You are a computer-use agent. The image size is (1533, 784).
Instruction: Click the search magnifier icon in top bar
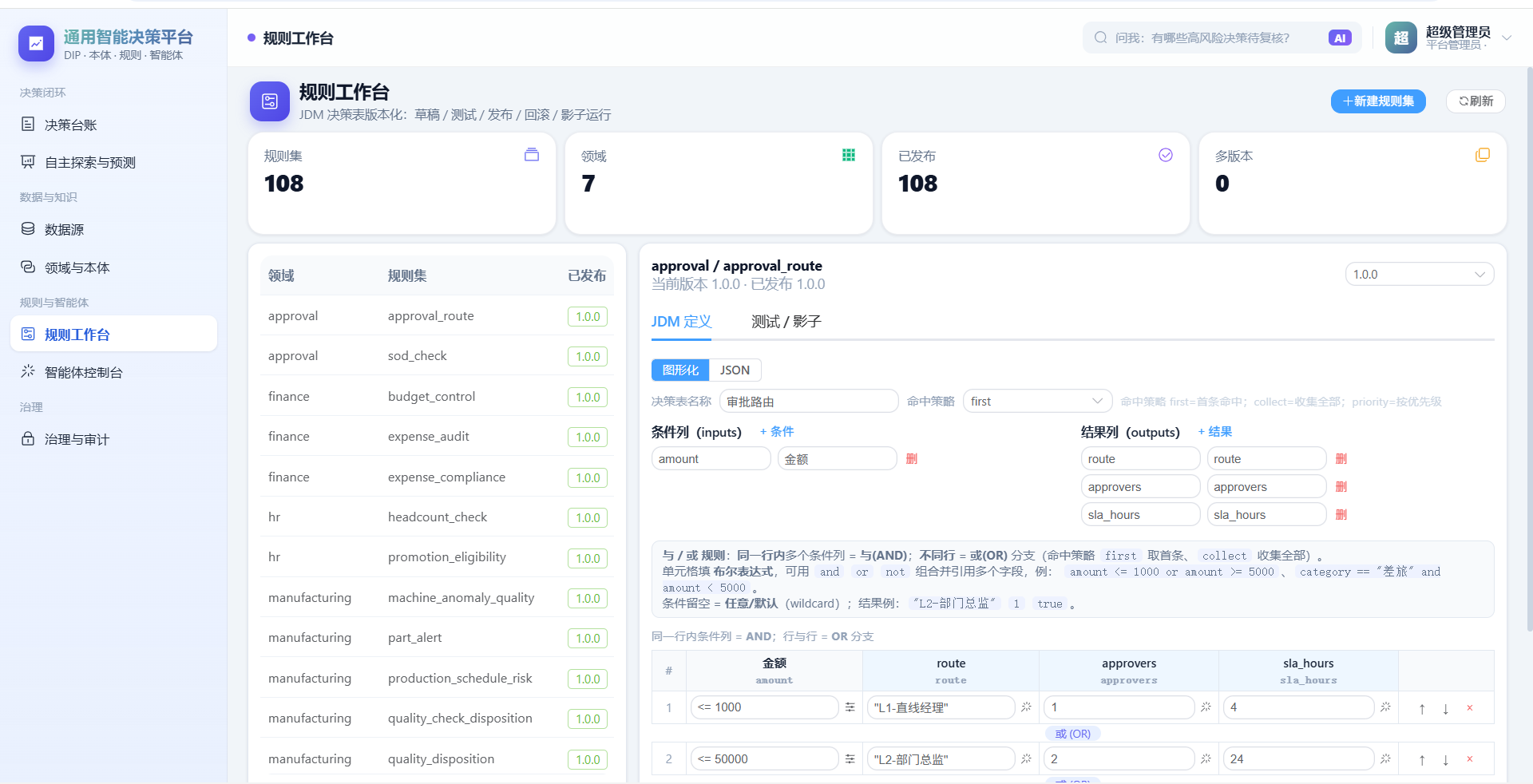point(1101,38)
